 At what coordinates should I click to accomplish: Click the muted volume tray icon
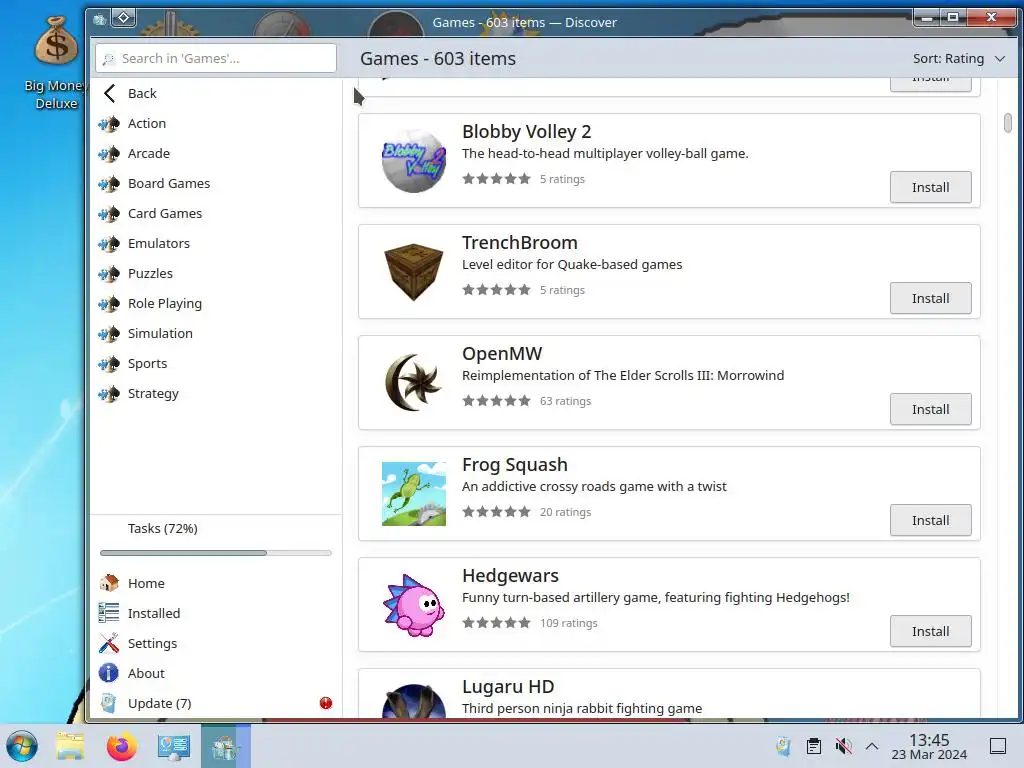pos(843,746)
